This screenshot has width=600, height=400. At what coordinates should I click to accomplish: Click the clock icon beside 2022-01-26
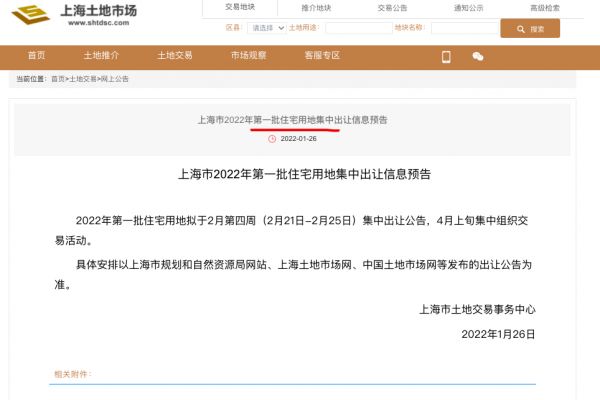[x=272, y=138]
